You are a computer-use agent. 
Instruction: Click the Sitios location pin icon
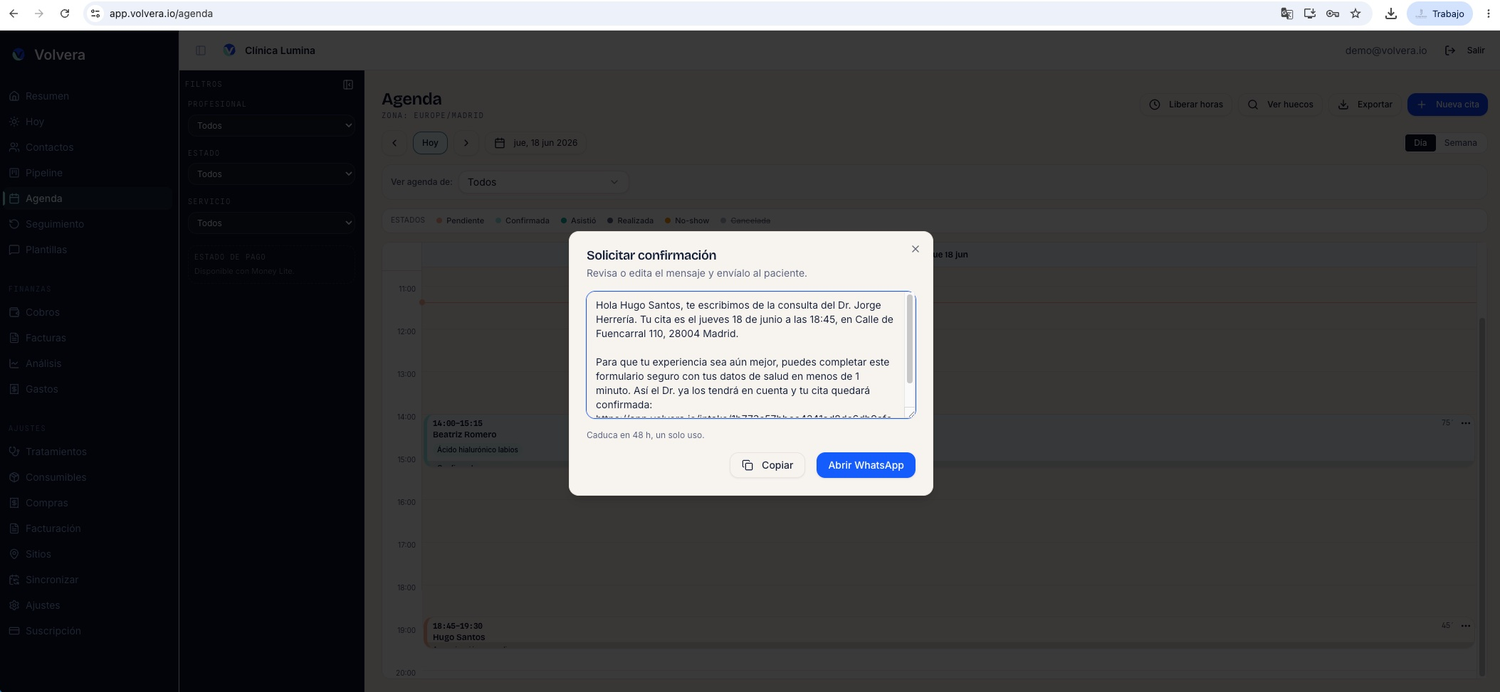tap(14, 554)
